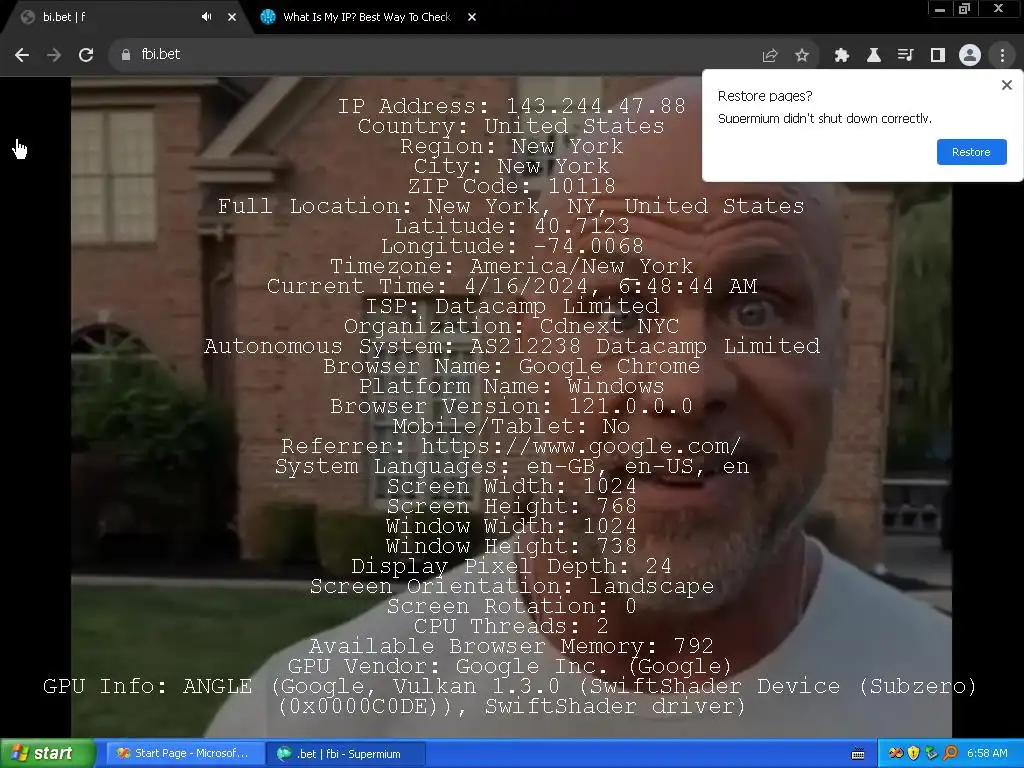Image resolution: width=1024 pixels, height=768 pixels.
Task: Switch to Start Page - Microsoft taskbar item
Action: point(184,754)
